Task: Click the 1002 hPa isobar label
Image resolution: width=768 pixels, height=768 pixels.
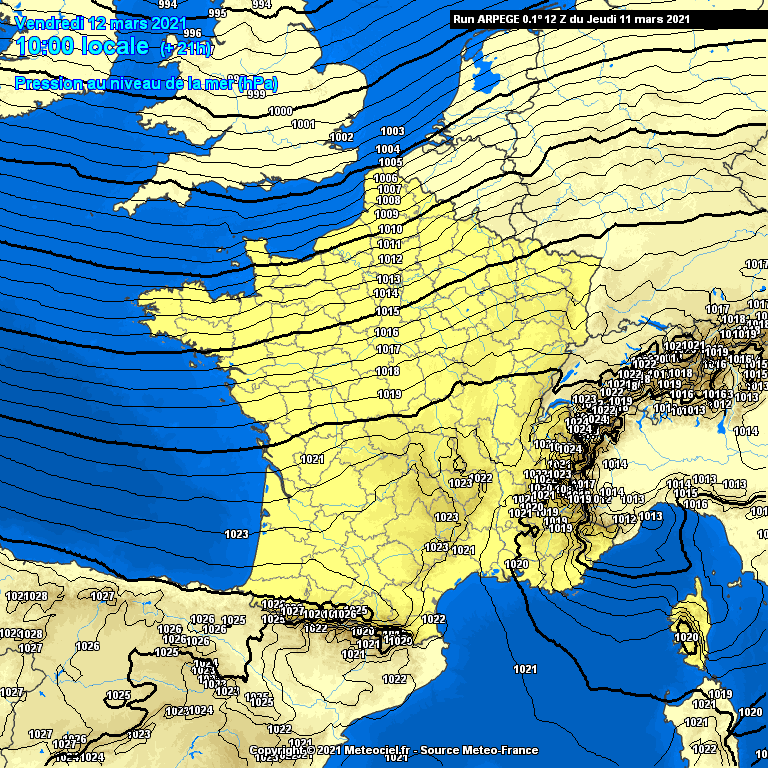Action: click(x=342, y=138)
